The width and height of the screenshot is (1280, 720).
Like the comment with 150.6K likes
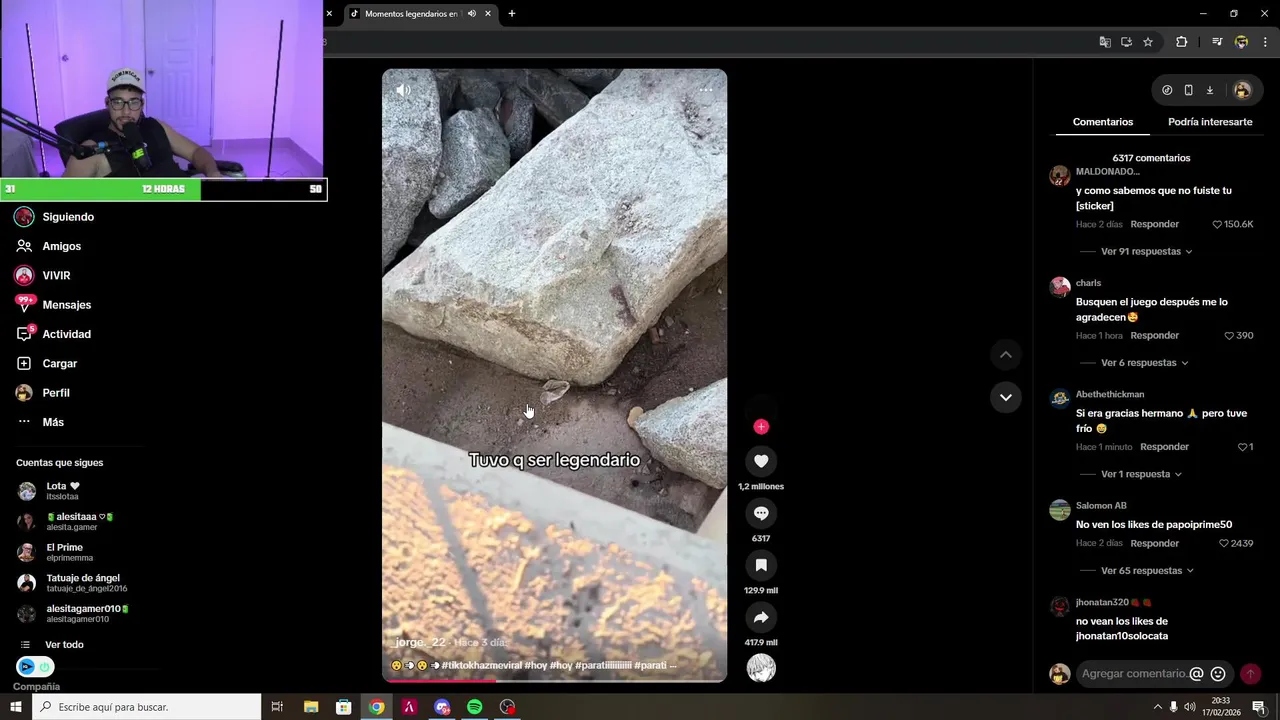1217,225
